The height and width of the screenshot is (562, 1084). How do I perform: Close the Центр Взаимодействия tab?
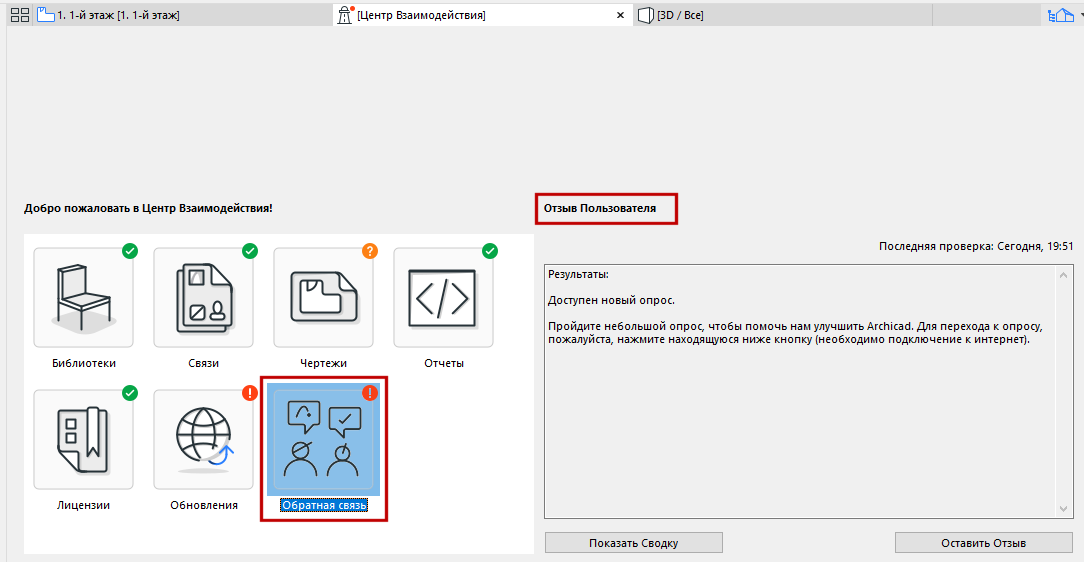pyautogui.click(x=620, y=15)
